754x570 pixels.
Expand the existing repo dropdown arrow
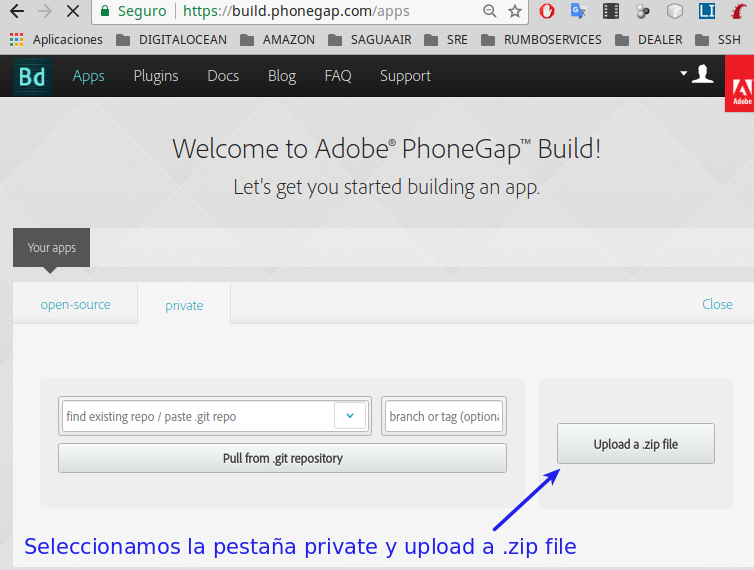tap(350, 416)
